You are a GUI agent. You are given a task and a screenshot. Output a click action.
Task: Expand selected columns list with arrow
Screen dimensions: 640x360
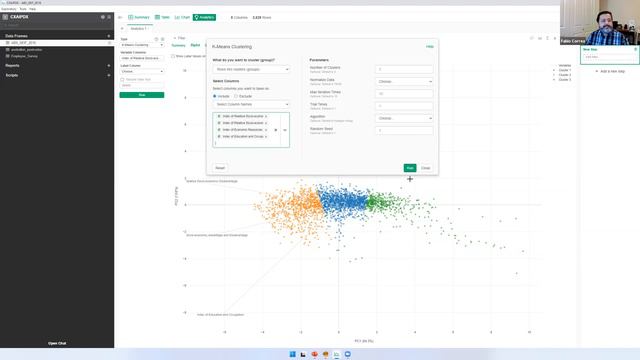285,130
